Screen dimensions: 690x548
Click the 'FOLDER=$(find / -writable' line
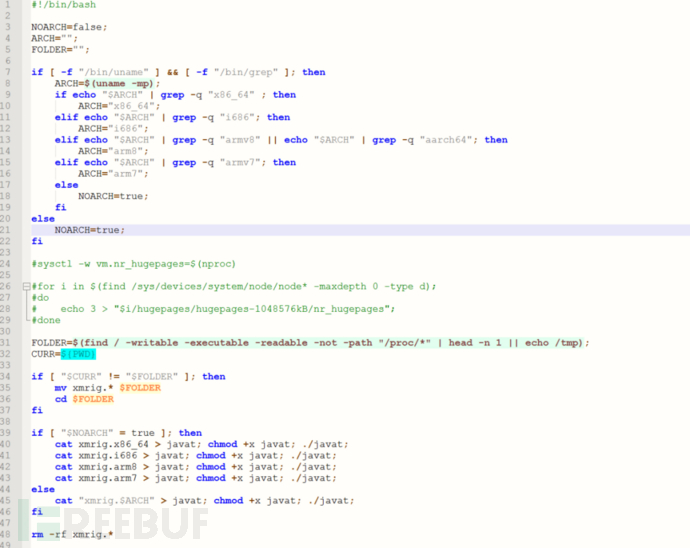point(310,343)
